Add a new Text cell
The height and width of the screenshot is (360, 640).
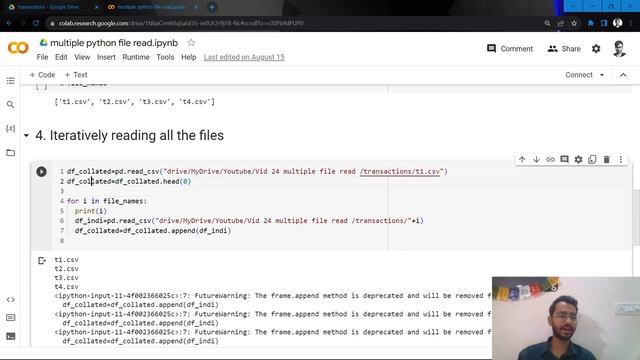[x=76, y=75]
